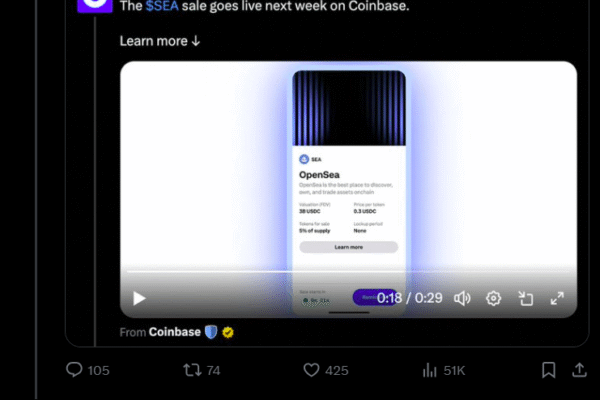600x400 pixels.
Task: View post analytics bar chart icon
Action: coord(430,370)
